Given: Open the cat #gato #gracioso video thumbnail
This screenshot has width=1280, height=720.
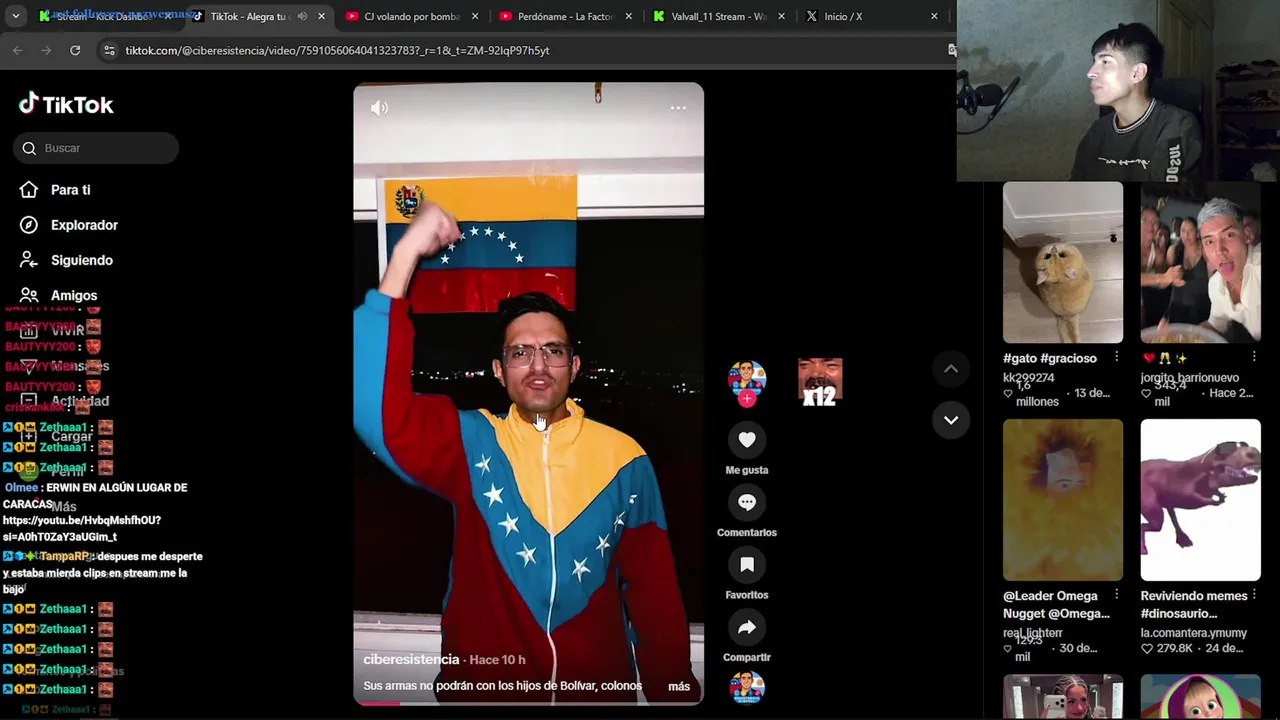Looking at the screenshot, I should 1063,262.
